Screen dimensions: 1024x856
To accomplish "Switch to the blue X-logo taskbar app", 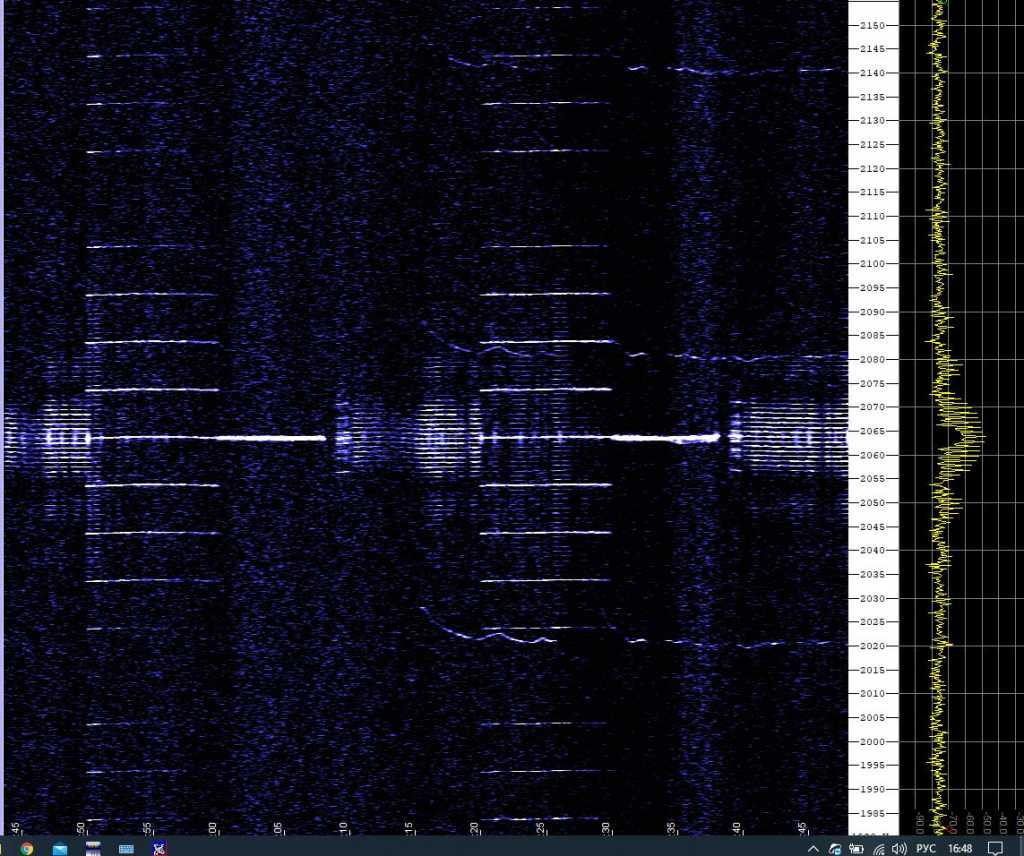I will click(x=159, y=848).
